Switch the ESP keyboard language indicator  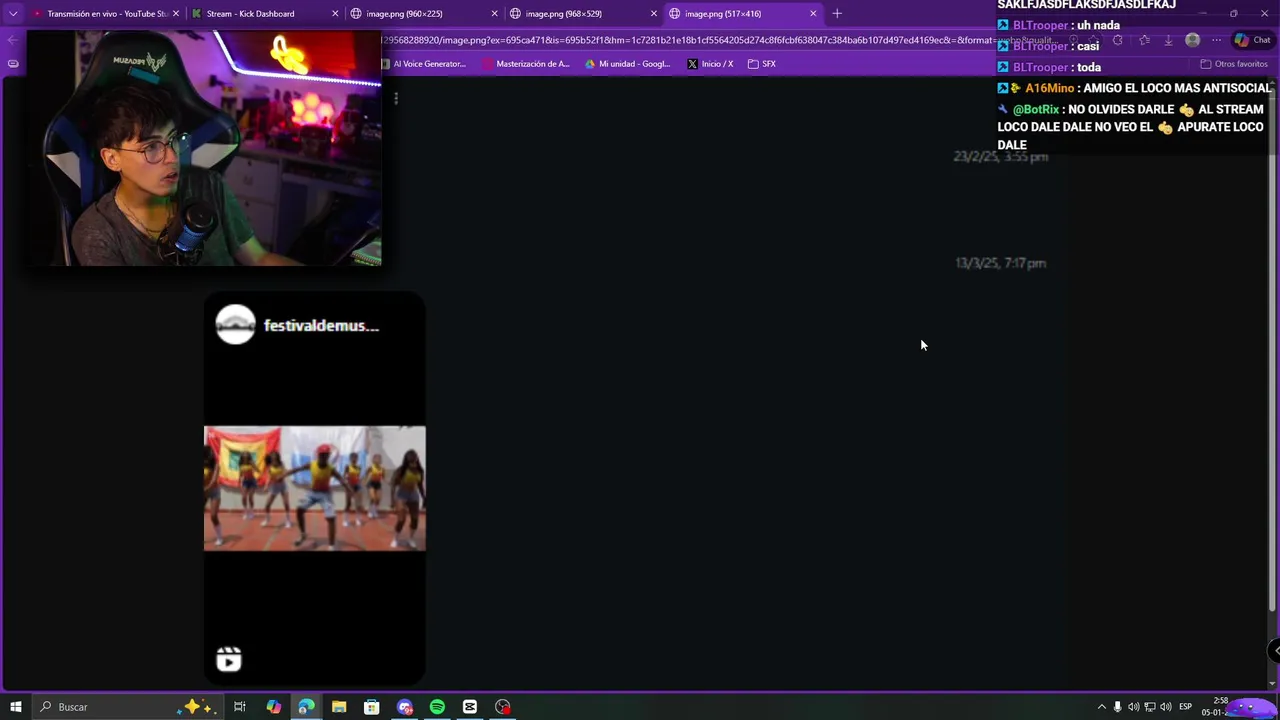point(1186,707)
